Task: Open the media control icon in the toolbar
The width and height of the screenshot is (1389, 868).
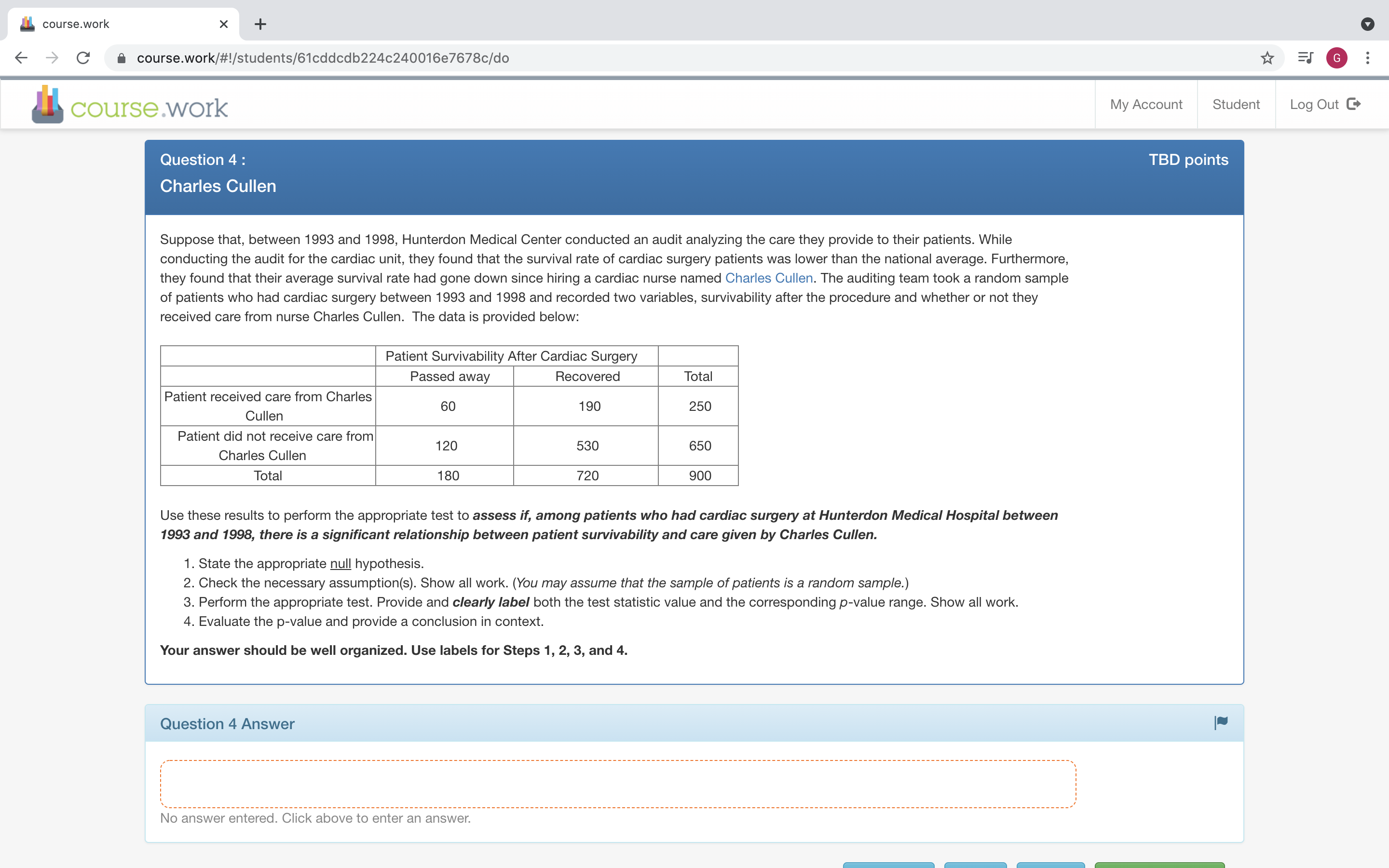Action: pos(1305,58)
